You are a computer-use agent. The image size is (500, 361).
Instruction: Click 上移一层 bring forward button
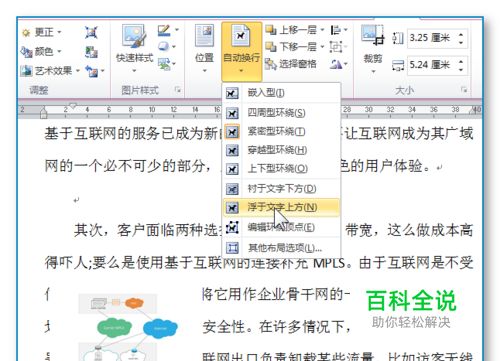(291, 30)
